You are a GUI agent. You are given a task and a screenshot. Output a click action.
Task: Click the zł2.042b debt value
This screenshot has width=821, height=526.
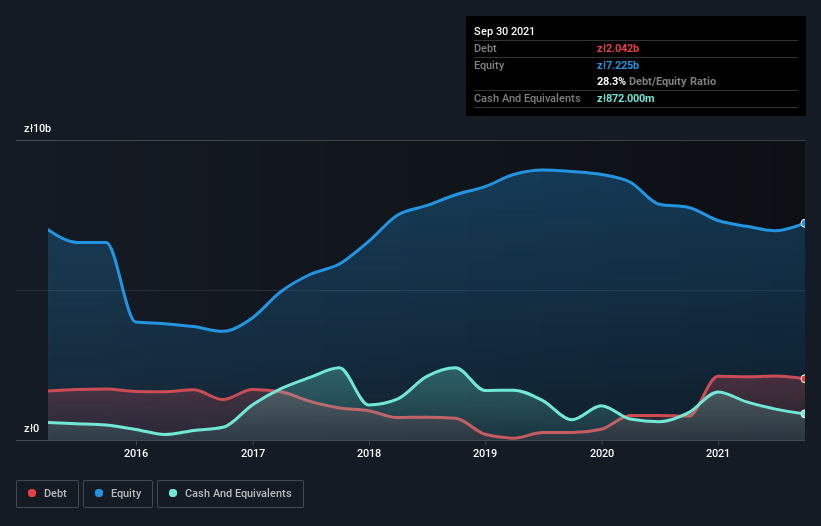[618, 48]
